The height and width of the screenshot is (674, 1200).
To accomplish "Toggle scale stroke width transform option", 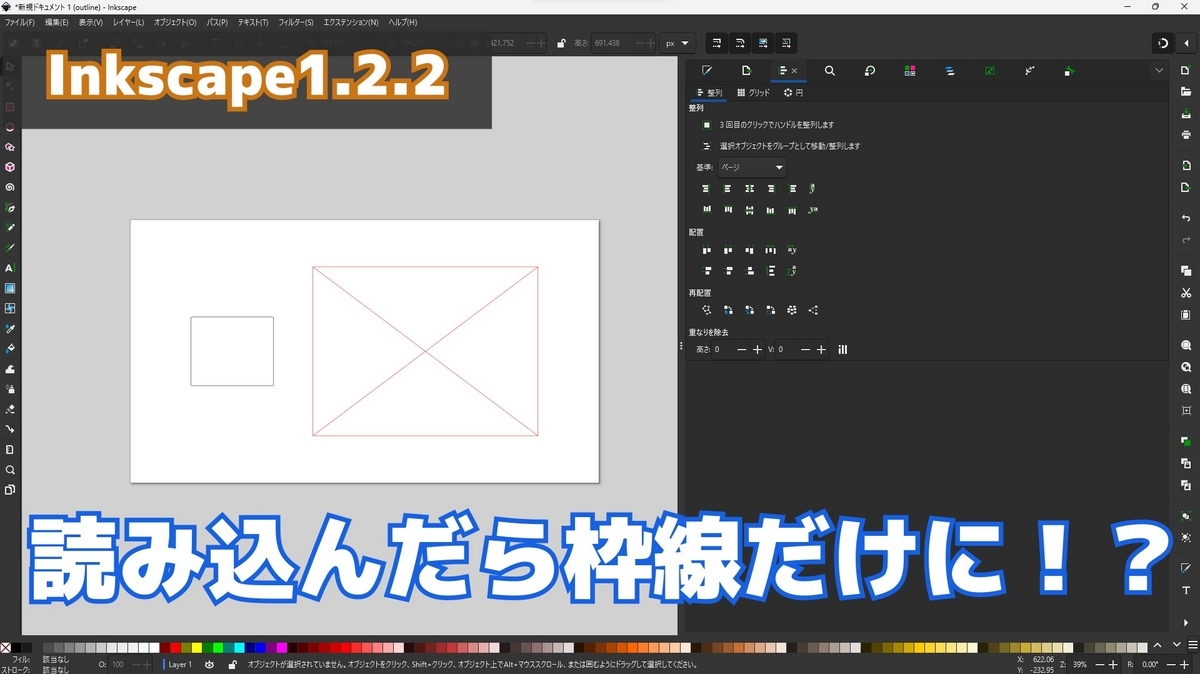I will pyautogui.click(x=717, y=43).
